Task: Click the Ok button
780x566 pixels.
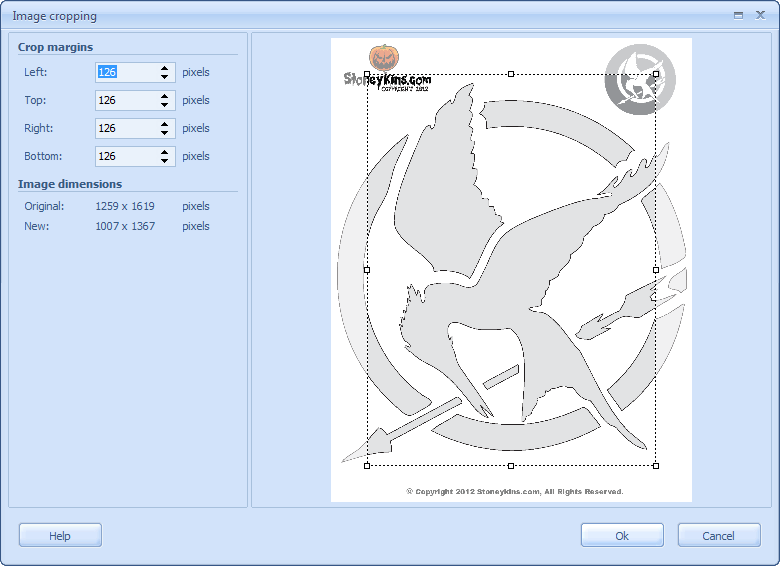Action: (622, 535)
